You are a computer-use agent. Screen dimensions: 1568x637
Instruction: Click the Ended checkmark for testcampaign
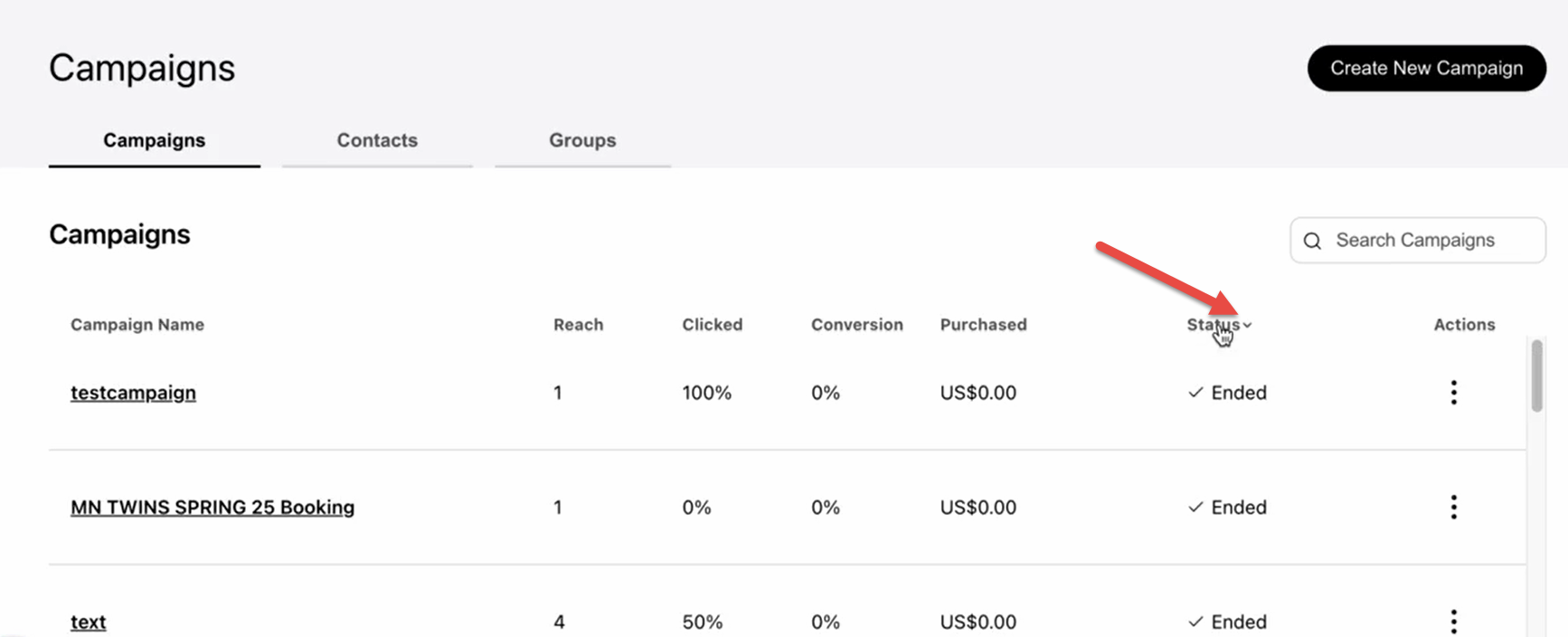click(1195, 393)
